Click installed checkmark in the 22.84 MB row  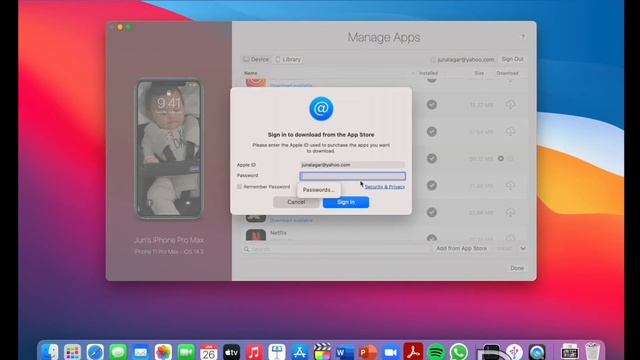(432, 212)
